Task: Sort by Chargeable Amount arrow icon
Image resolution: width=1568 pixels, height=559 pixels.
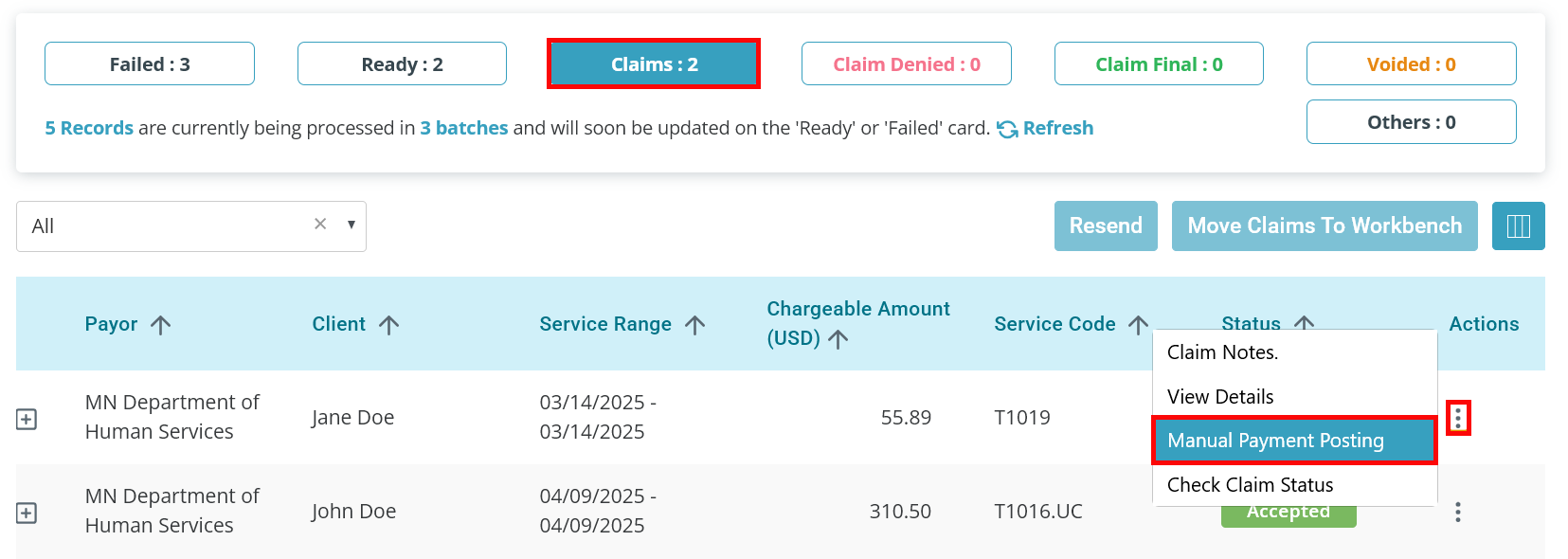Action: tap(838, 339)
